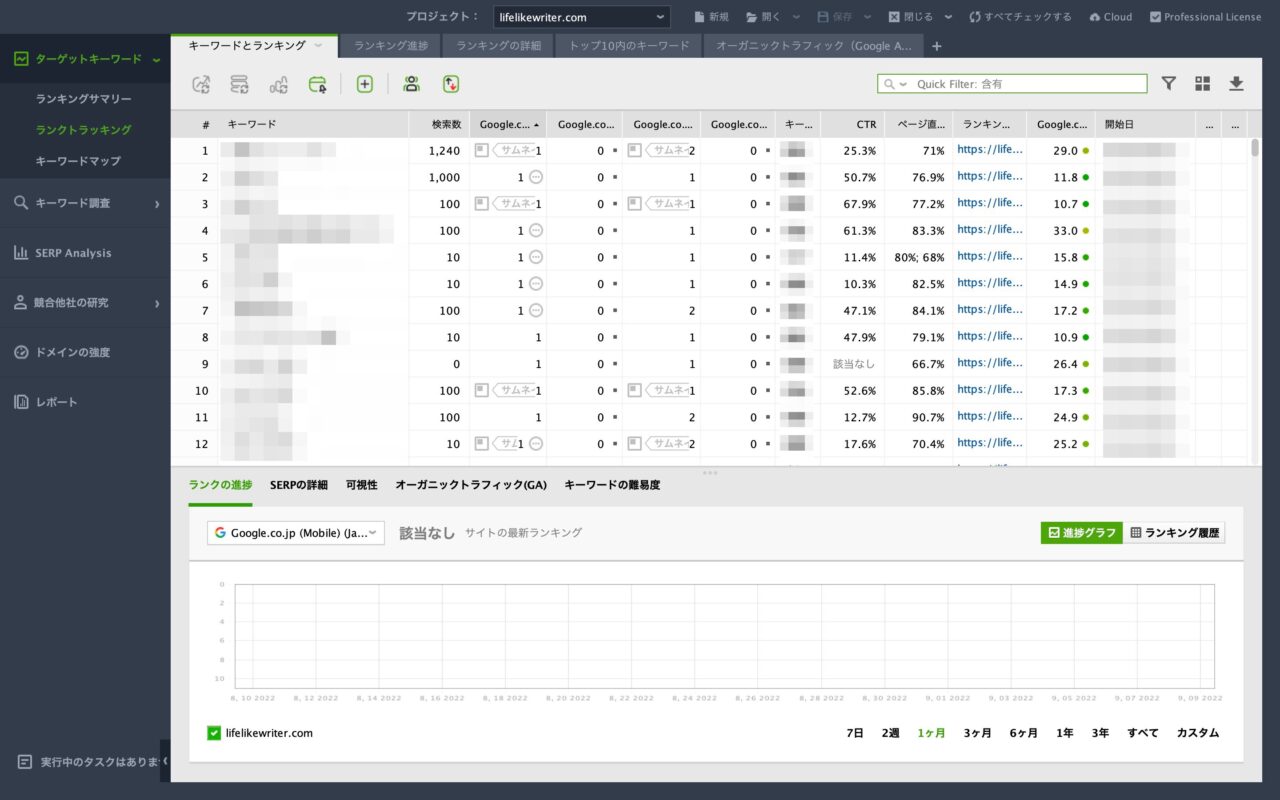
Task: Open the project dropdown lifelikewriter.com
Action: (581, 17)
